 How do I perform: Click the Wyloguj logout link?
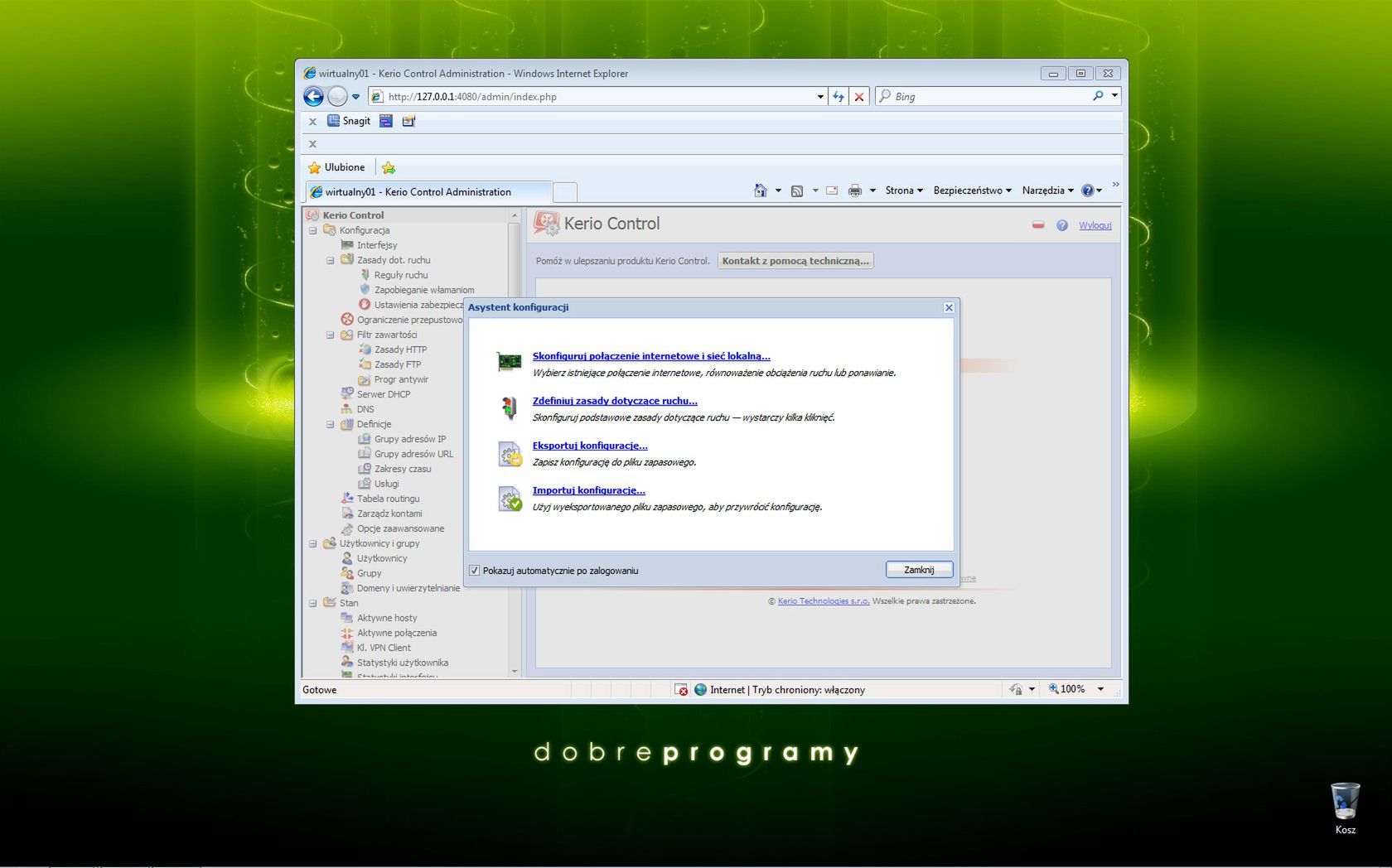(x=1095, y=225)
